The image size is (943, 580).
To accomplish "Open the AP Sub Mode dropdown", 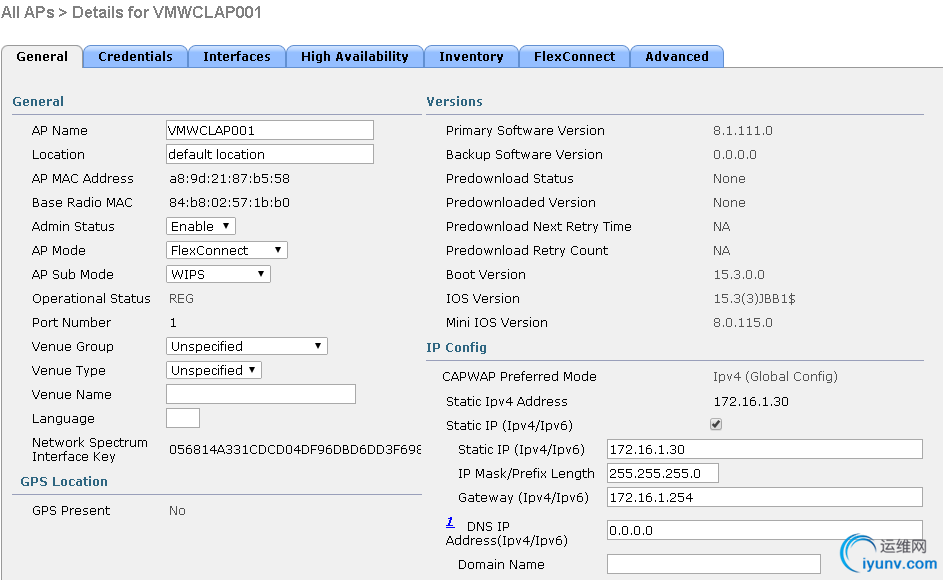I will pyautogui.click(x=218, y=275).
